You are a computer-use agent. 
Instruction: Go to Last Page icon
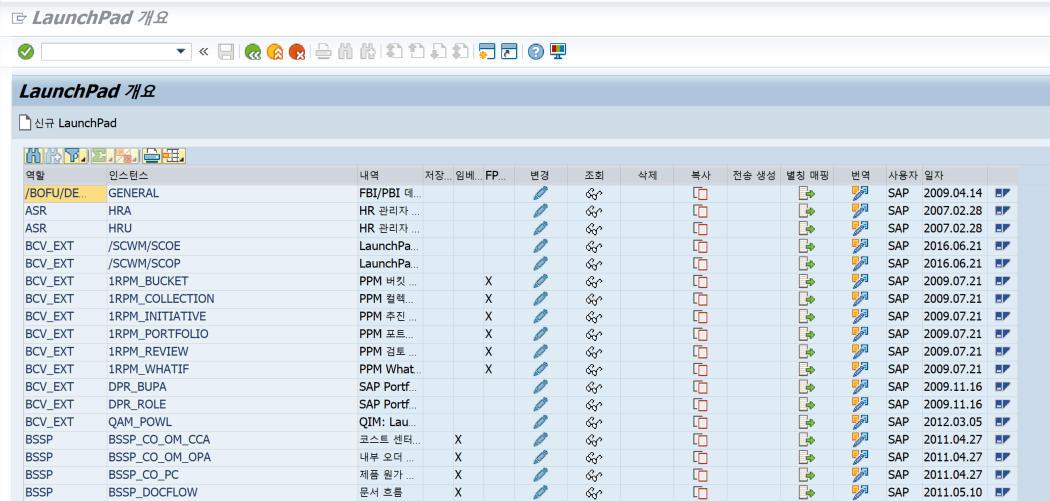pyautogui.click(x=460, y=52)
